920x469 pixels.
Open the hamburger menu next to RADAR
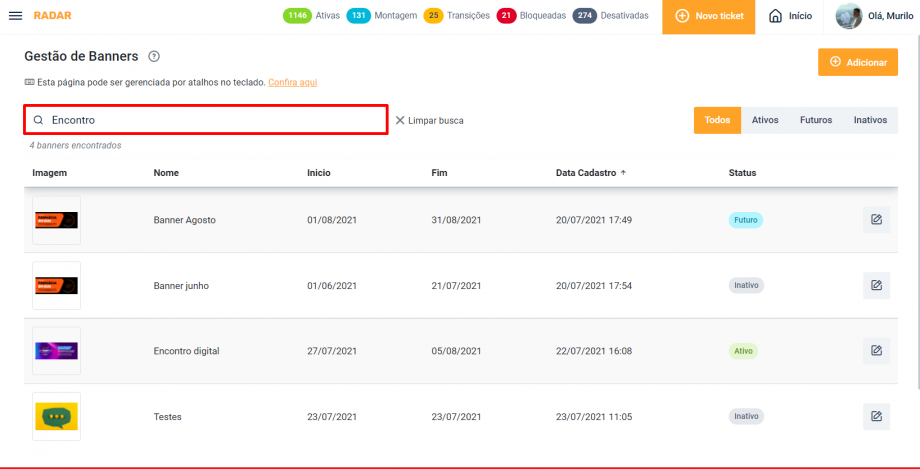(x=18, y=16)
